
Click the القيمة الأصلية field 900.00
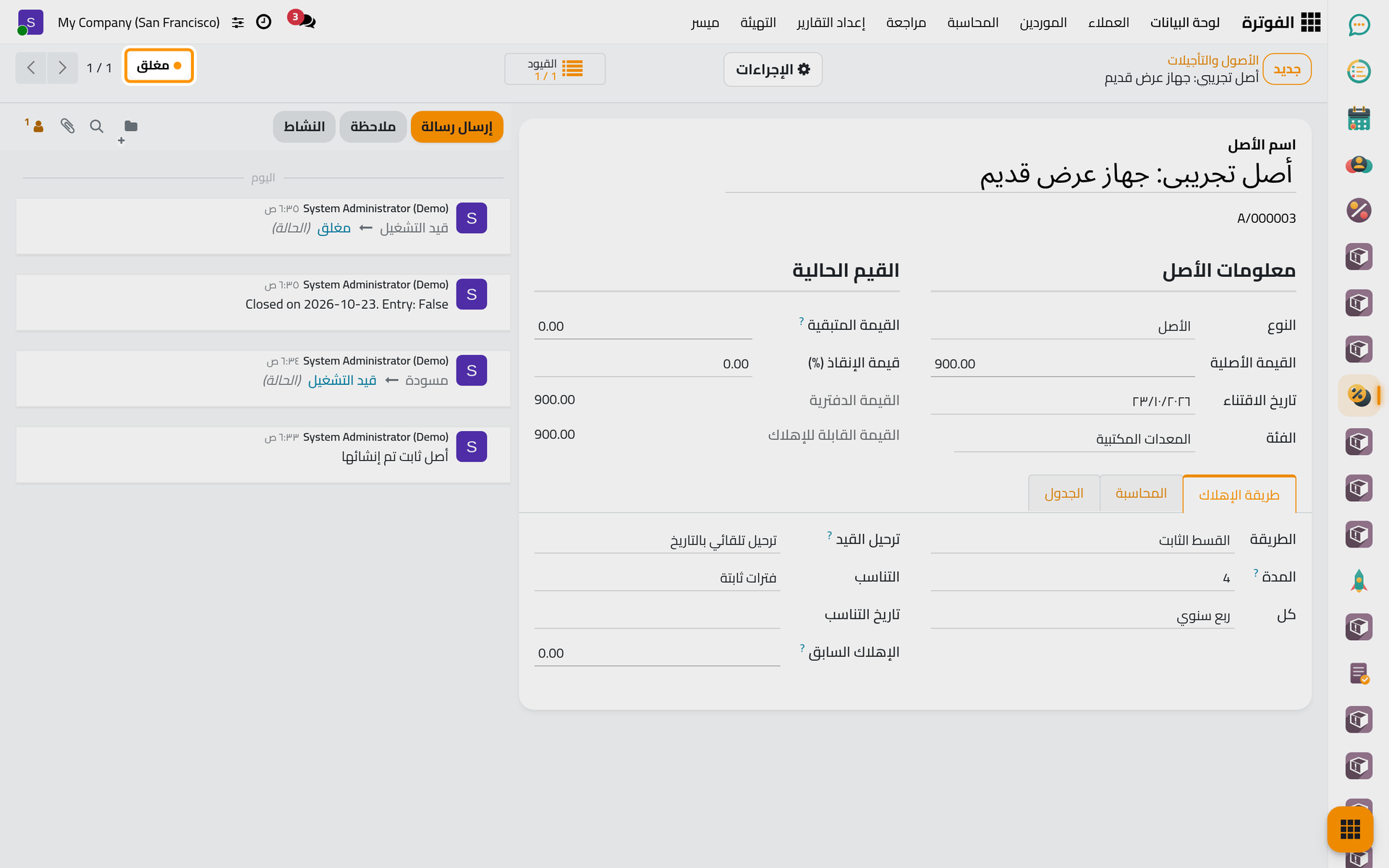(1062, 364)
